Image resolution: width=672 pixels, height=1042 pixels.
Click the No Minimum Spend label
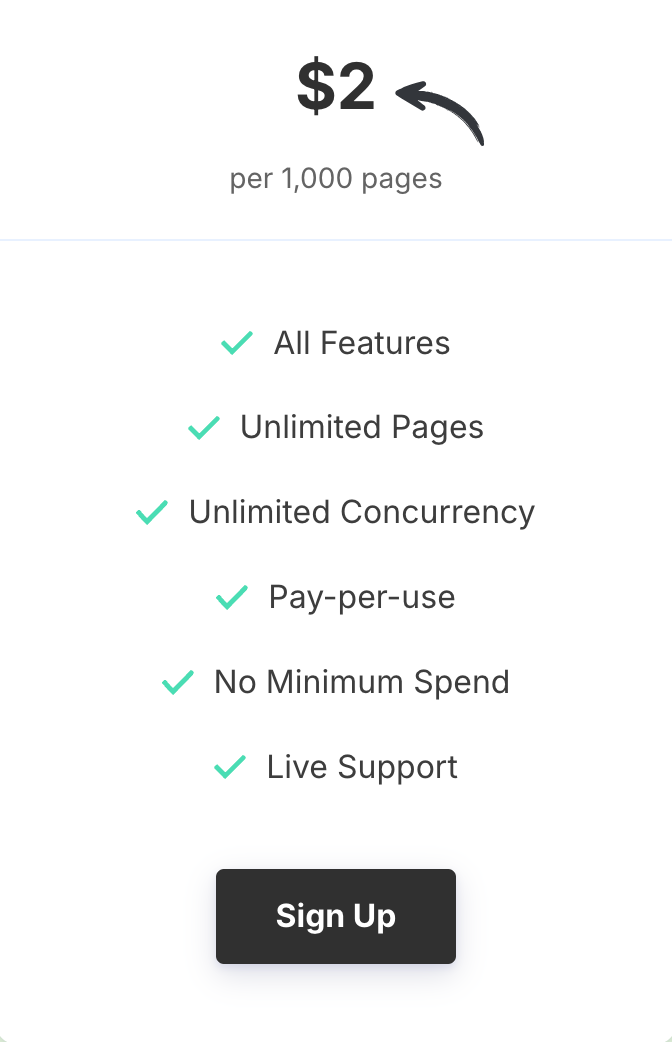point(362,682)
